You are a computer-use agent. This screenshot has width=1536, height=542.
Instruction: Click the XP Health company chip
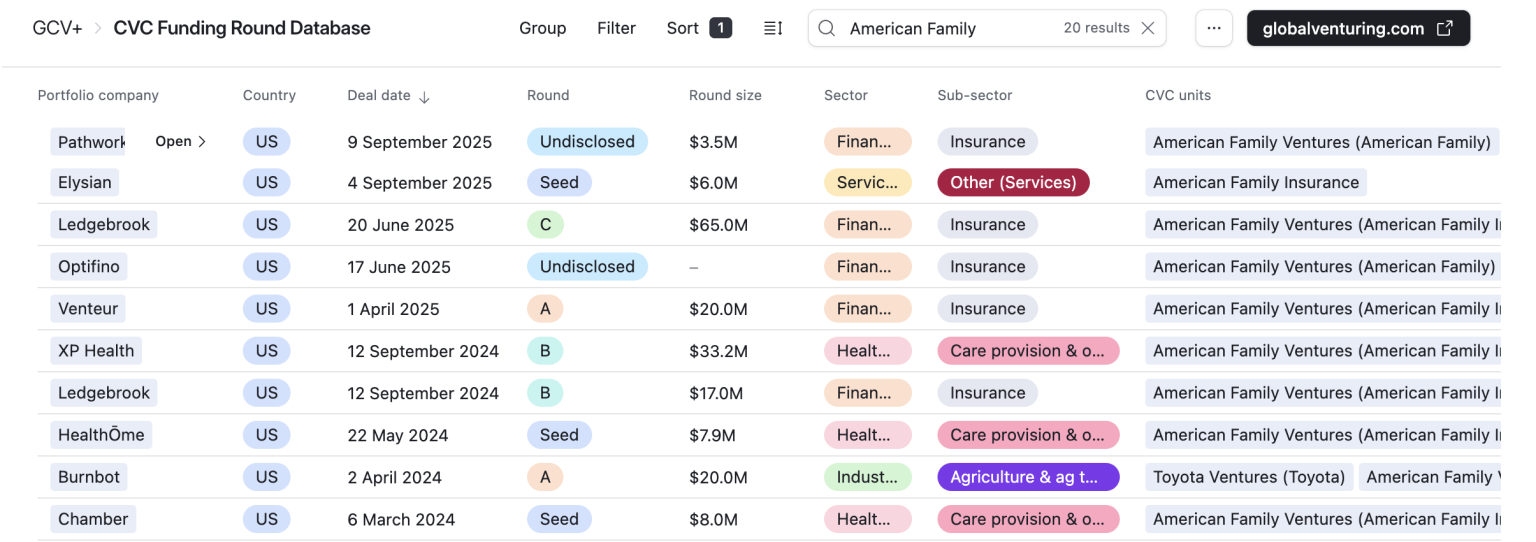(x=95, y=351)
